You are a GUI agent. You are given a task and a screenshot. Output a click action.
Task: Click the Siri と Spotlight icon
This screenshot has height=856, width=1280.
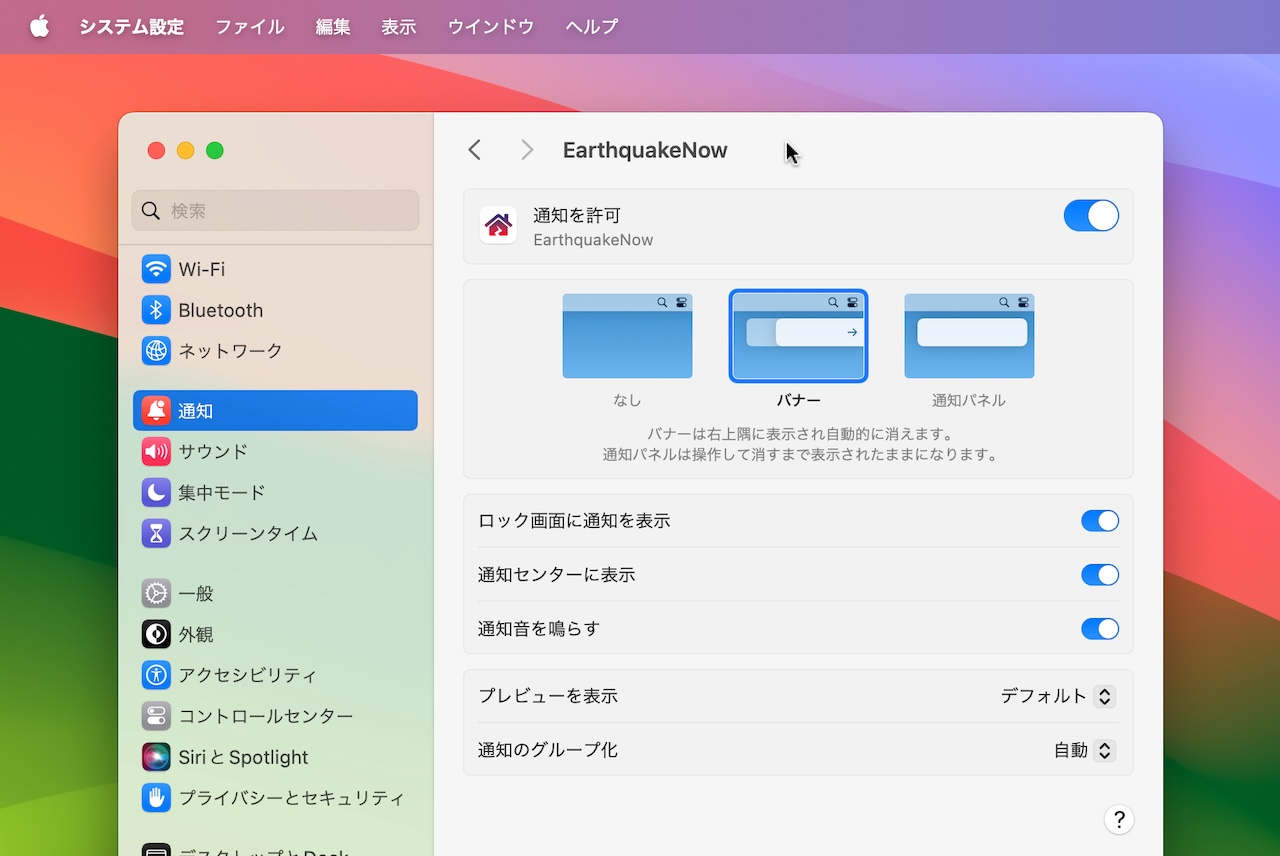[x=156, y=757]
